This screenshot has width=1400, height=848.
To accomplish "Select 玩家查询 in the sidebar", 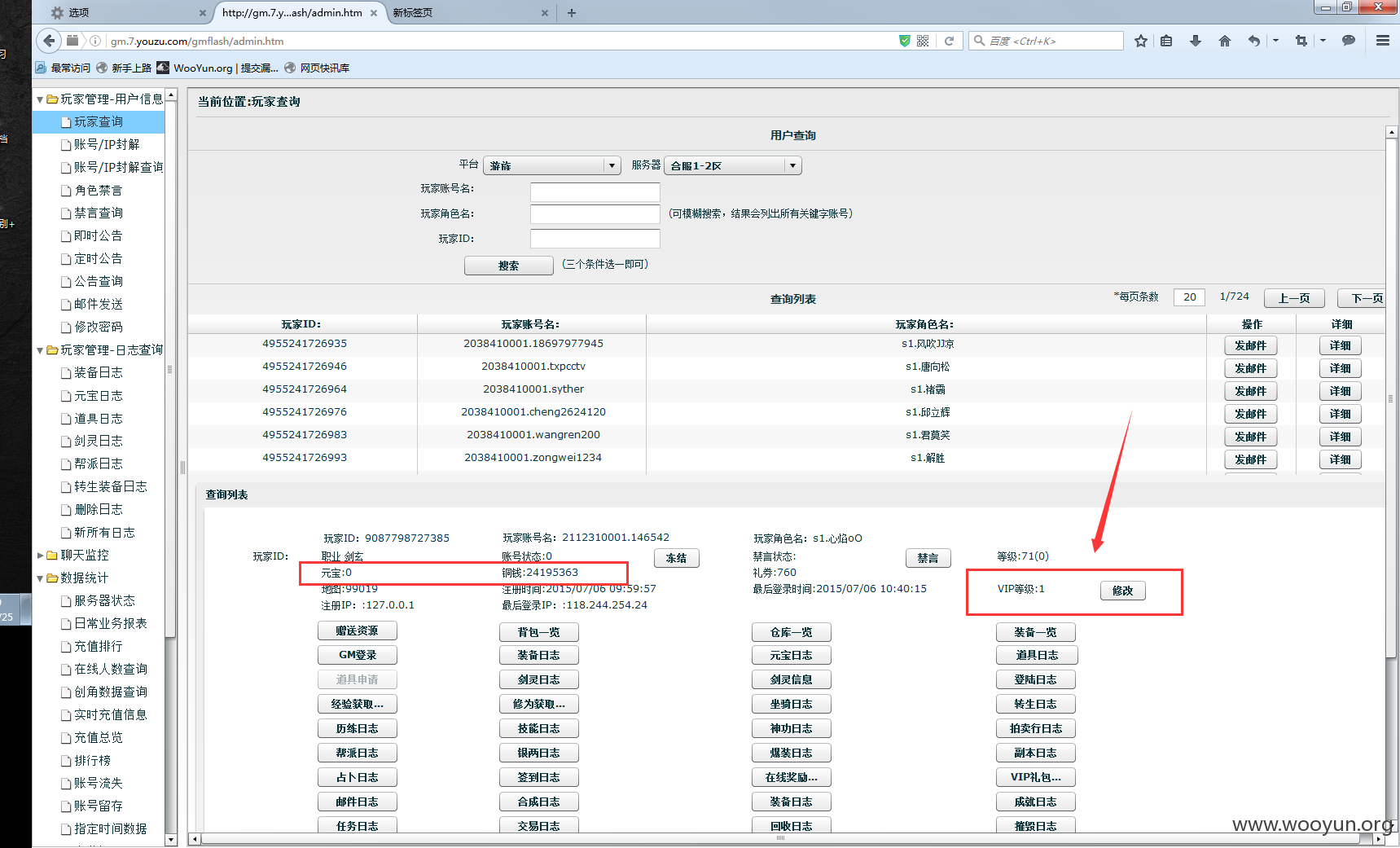I will pyautogui.click(x=99, y=122).
